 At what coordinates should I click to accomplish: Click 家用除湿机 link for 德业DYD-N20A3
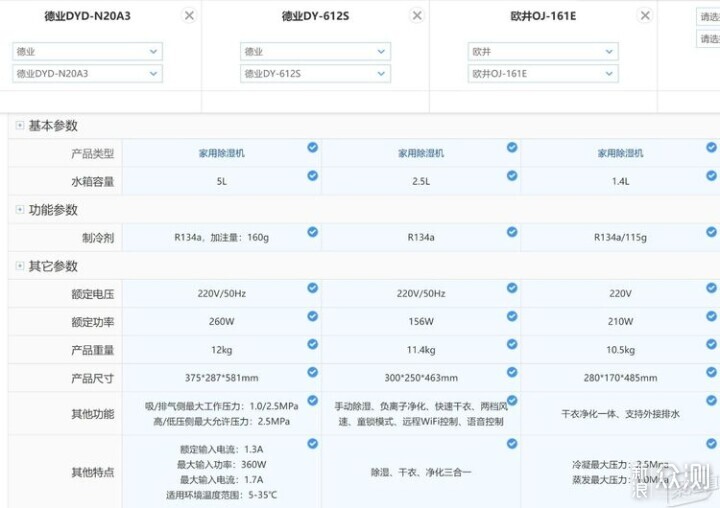point(222,153)
